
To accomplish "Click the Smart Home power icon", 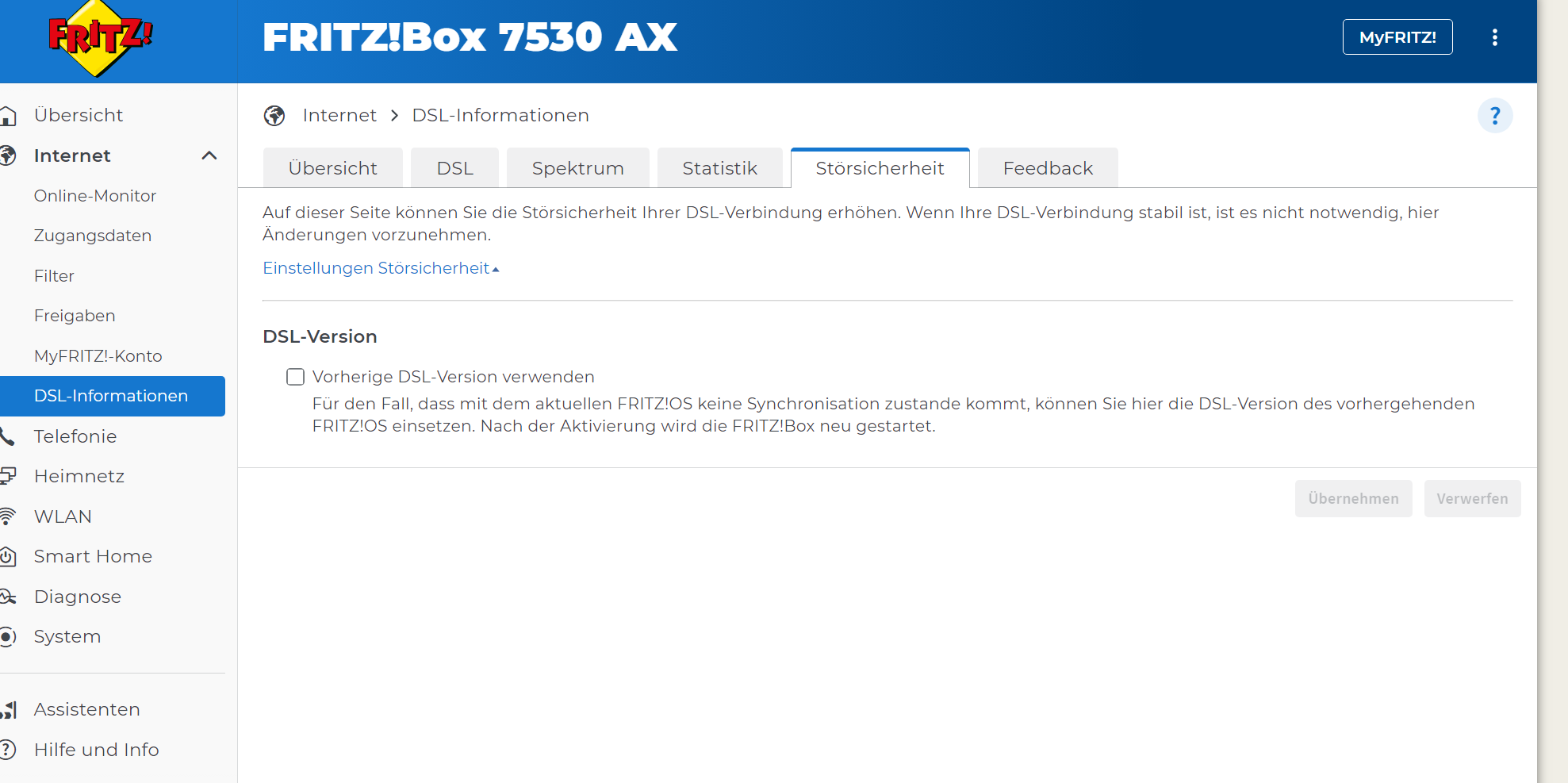I will [x=8, y=557].
